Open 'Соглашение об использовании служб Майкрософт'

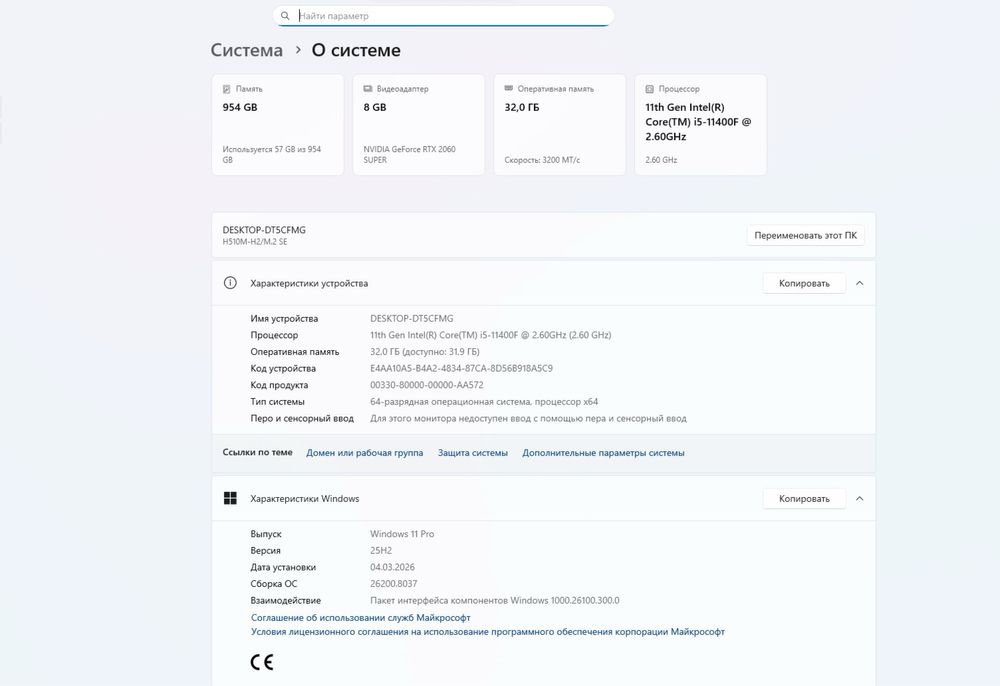tap(360, 618)
